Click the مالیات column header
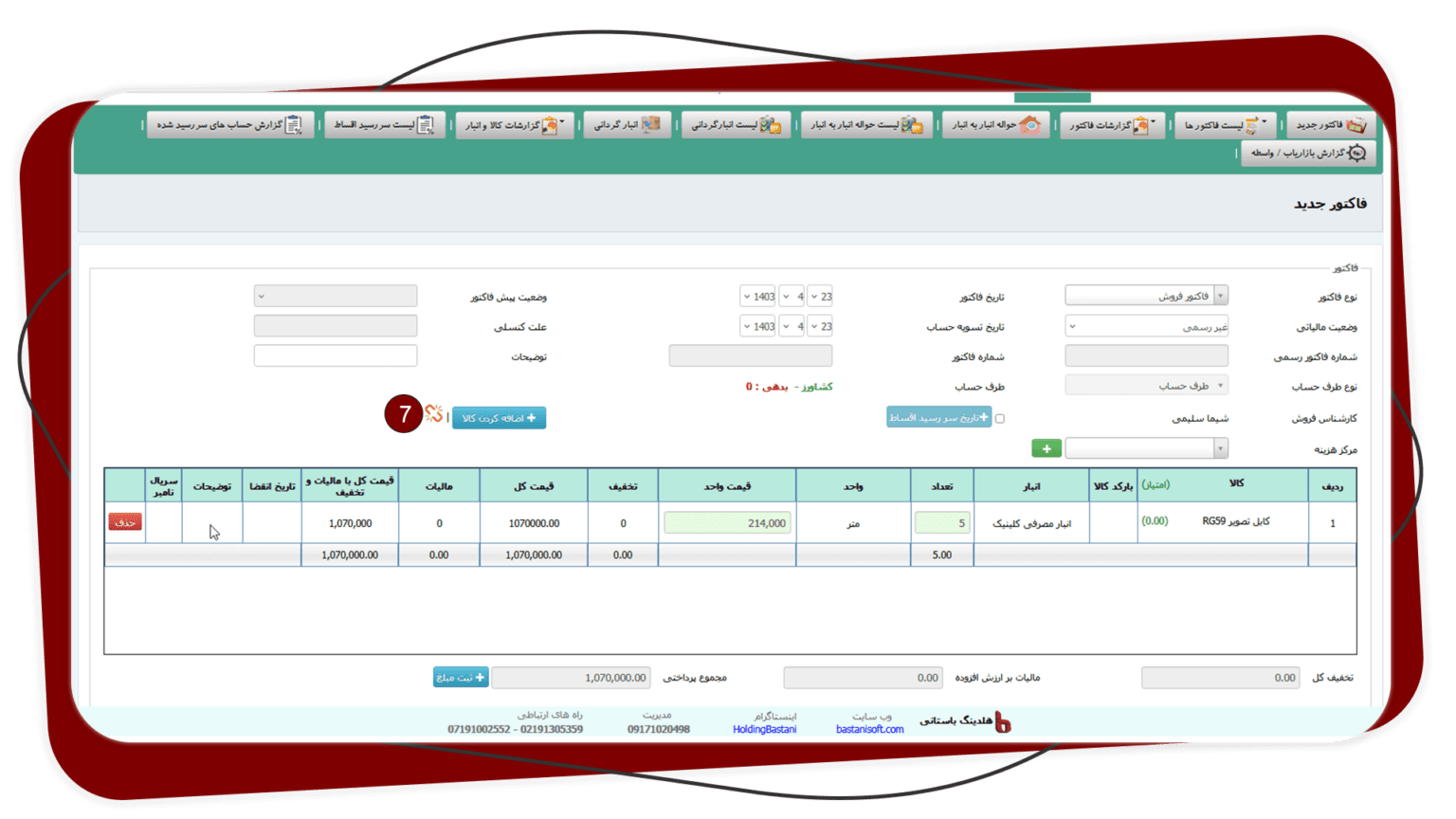 439,485
